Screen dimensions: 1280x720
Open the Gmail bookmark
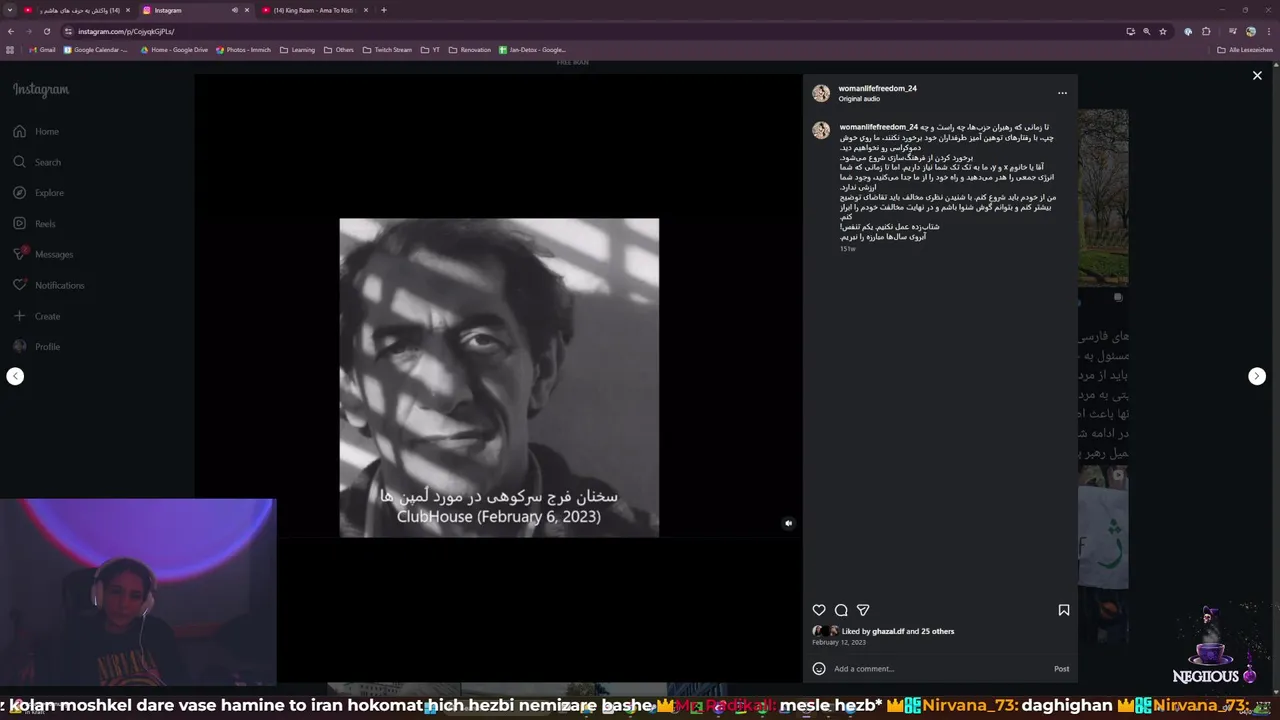(x=42, y=49)
